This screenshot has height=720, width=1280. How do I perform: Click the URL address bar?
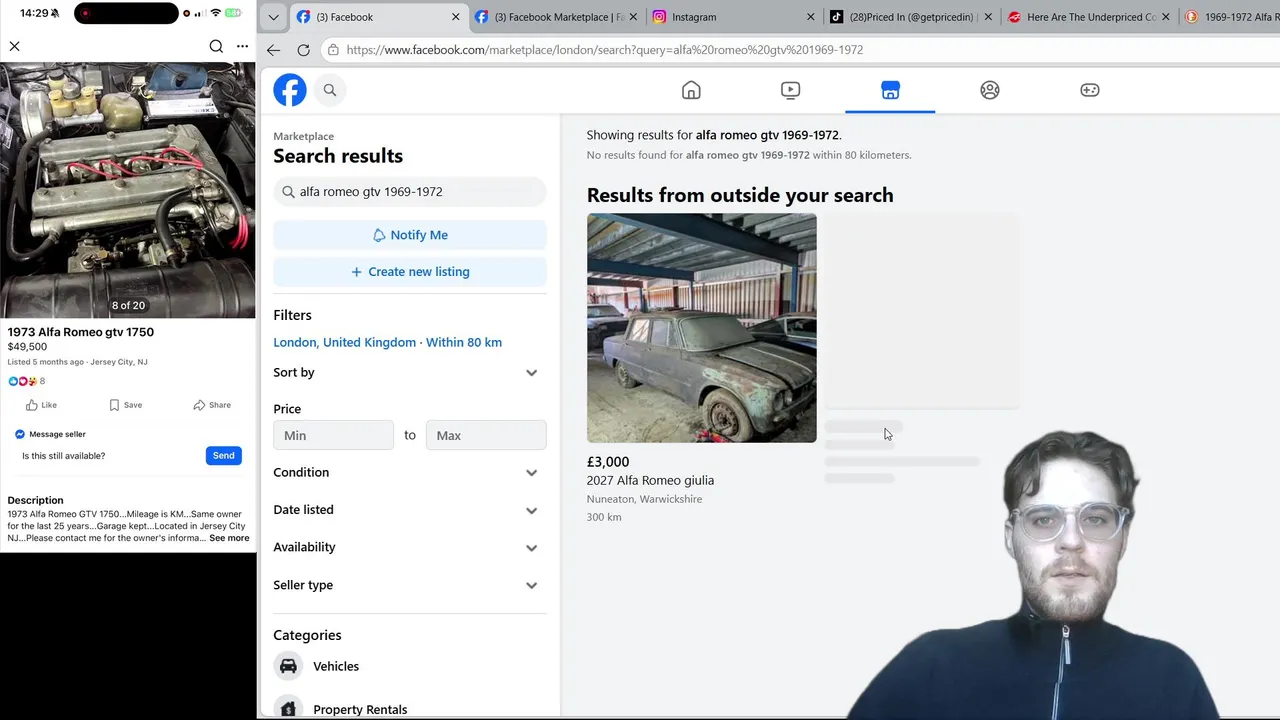800,50
